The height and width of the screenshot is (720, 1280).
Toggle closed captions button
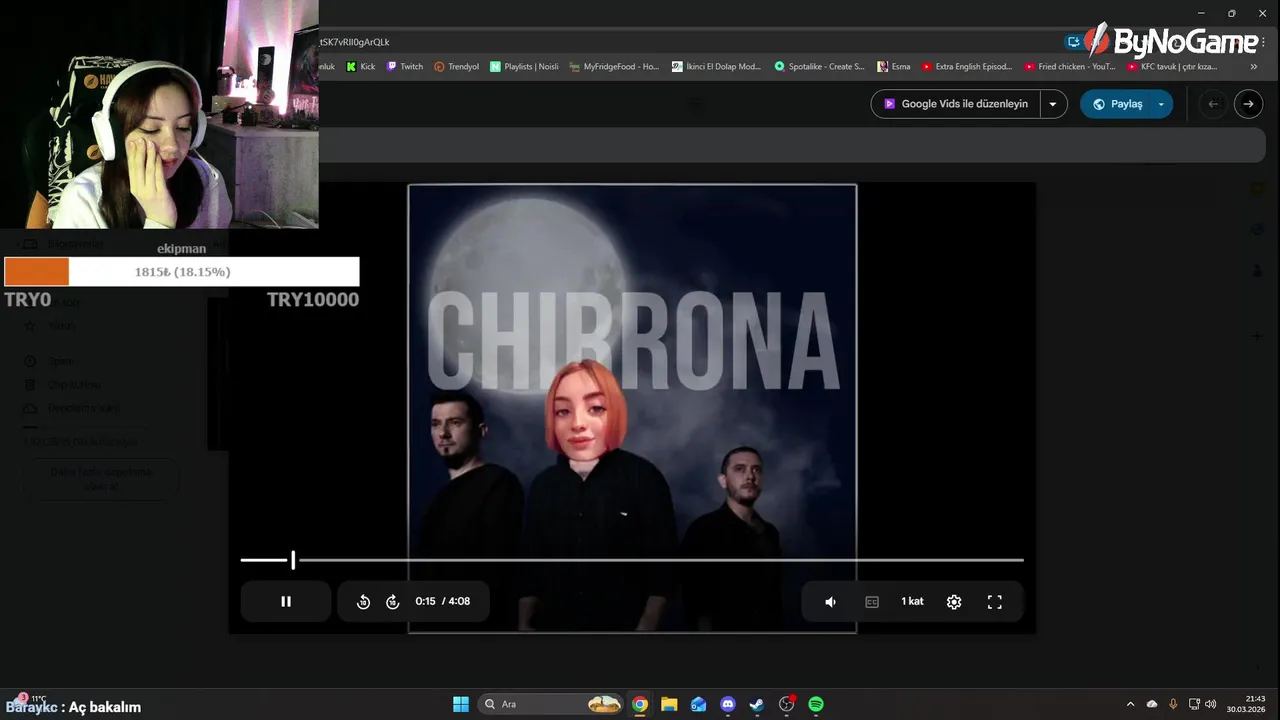pos(872,602)
